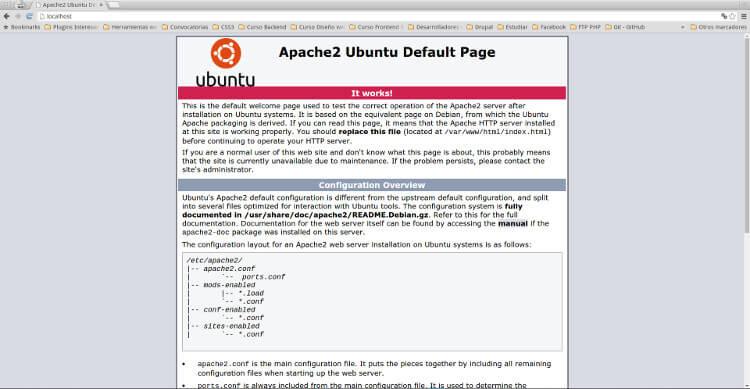Open the Plugins Interesantes bookmark folder

(71, 27)
